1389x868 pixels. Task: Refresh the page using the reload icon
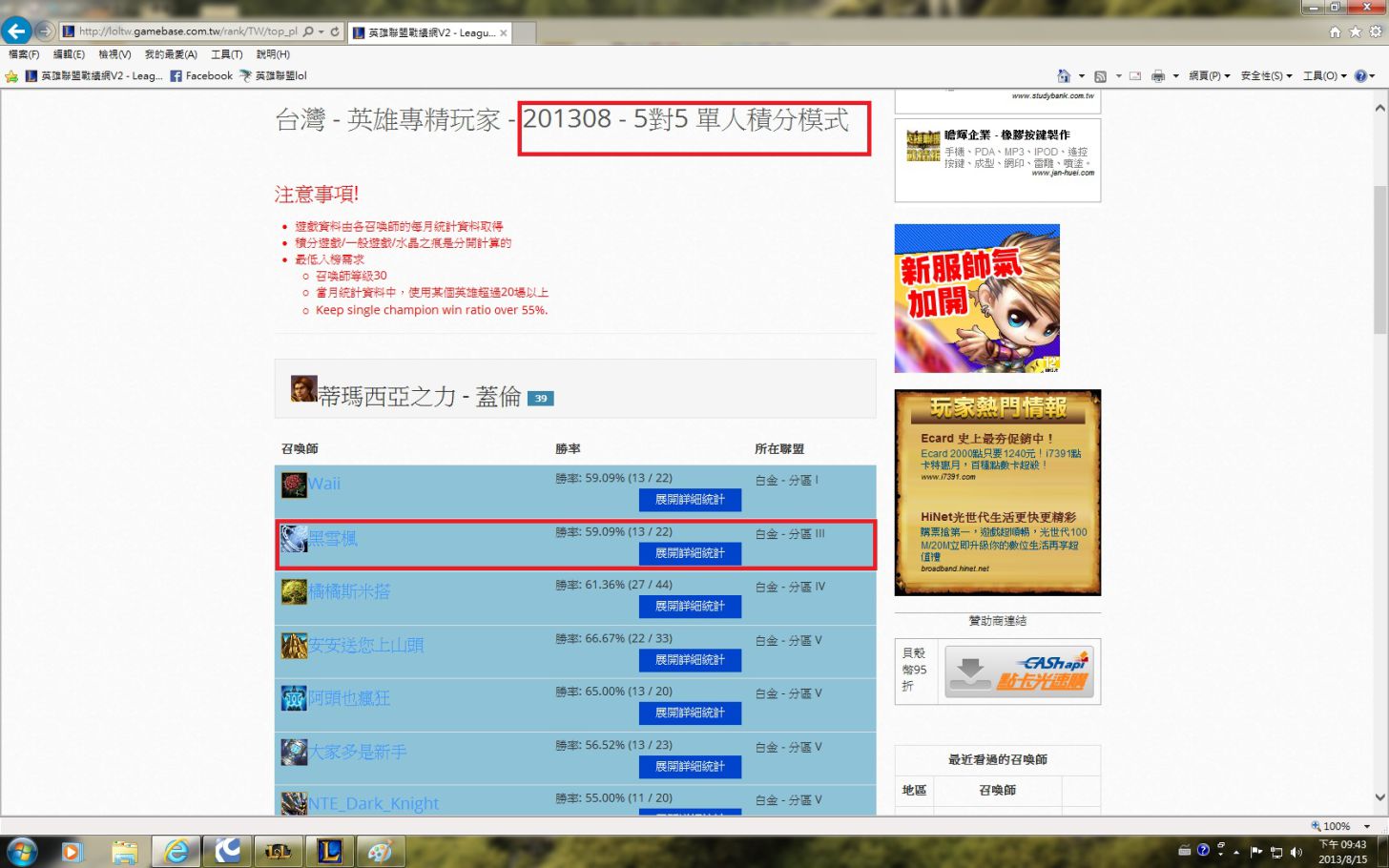[x=335, y=31]
